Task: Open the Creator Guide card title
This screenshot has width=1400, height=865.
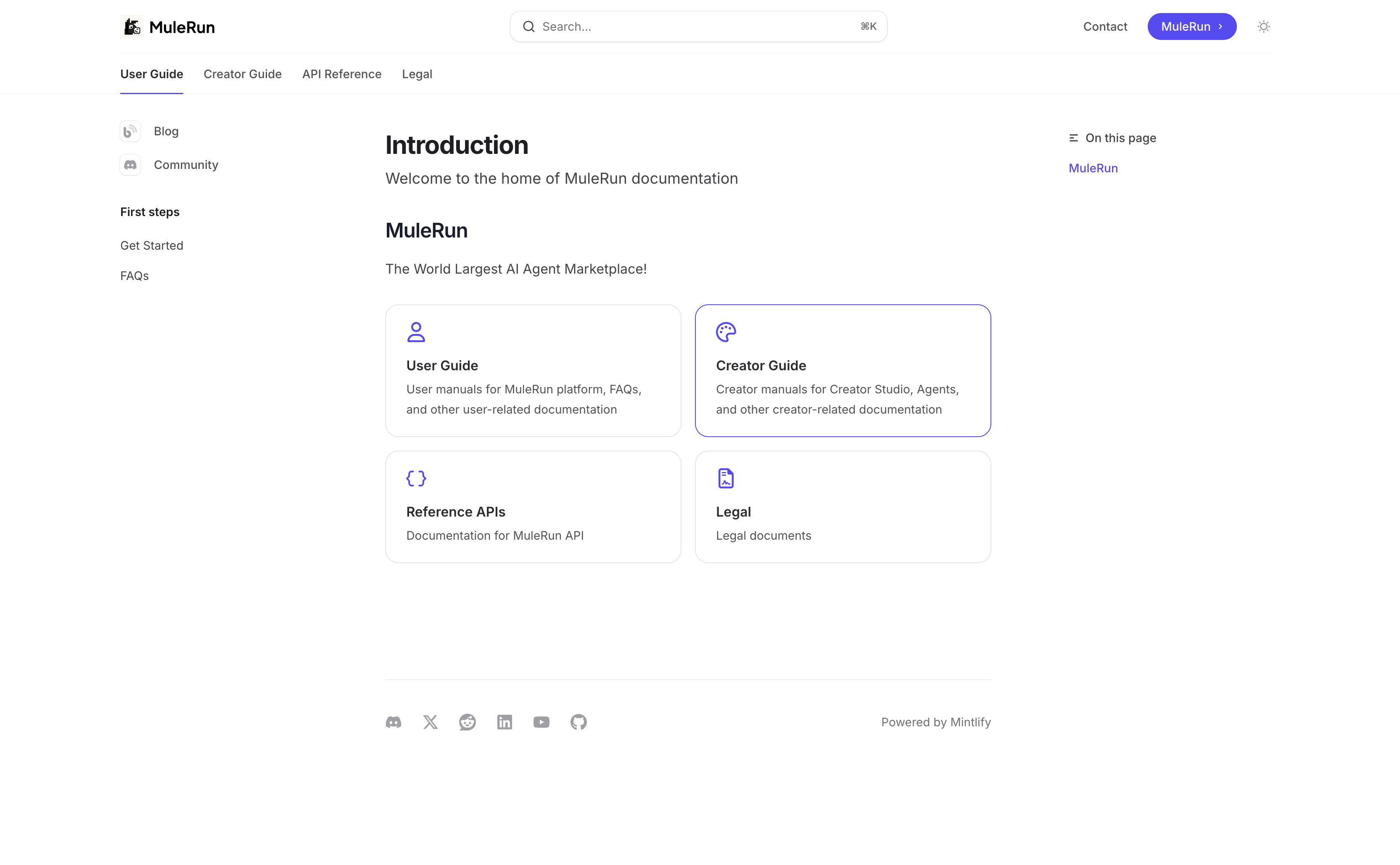Action: 761,366
